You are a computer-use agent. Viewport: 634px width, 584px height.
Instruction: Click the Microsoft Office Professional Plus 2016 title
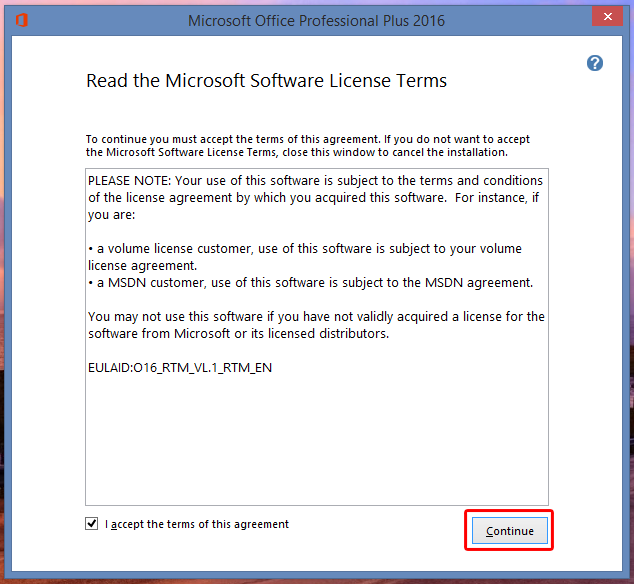point(316,21)
